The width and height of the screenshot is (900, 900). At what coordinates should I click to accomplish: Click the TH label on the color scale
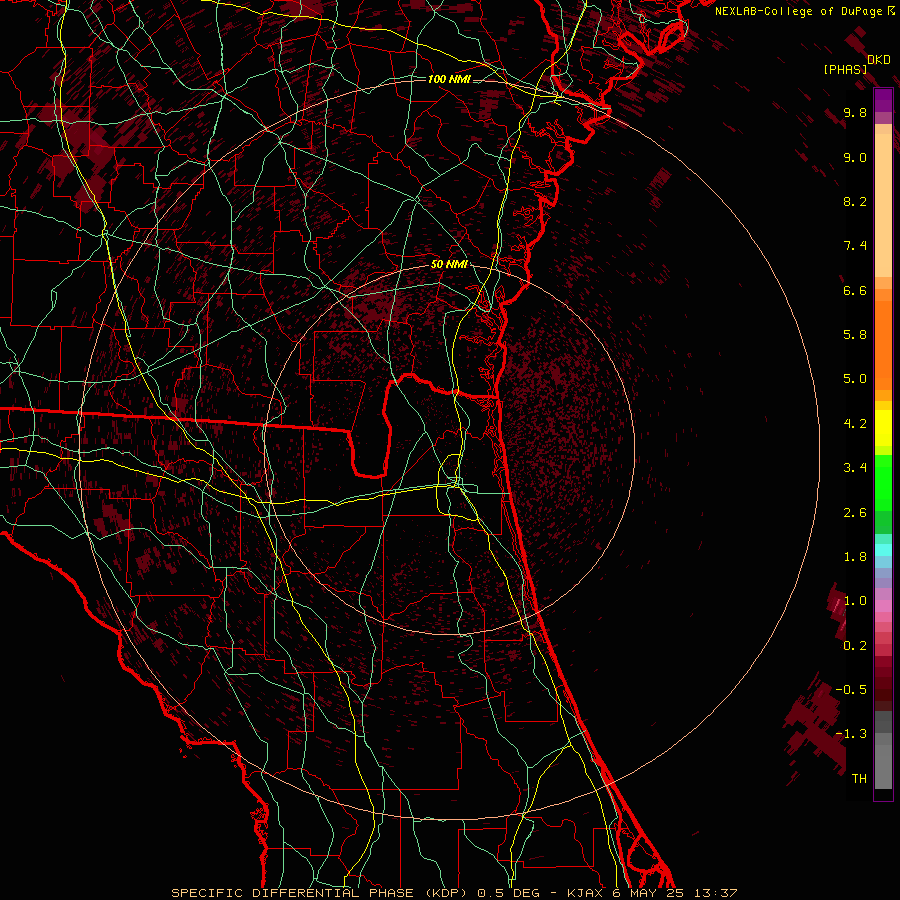point(859,779)
